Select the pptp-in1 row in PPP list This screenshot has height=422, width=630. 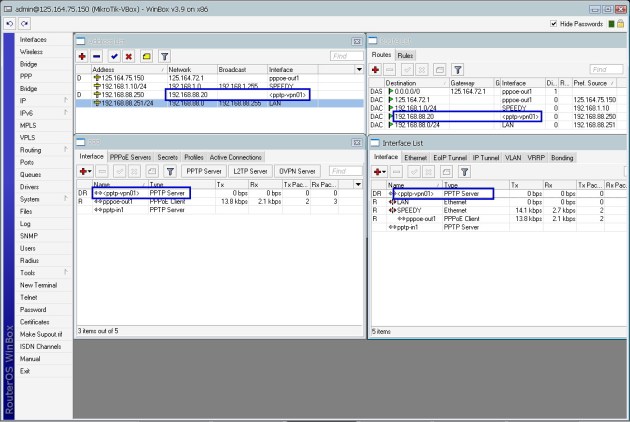[219, 210]
